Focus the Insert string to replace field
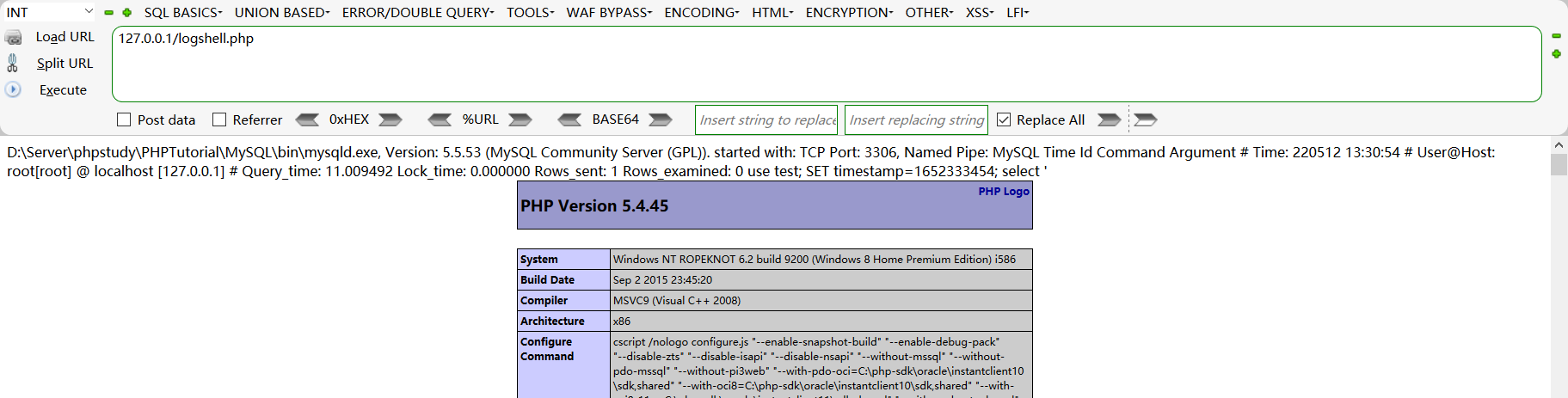 767,119
